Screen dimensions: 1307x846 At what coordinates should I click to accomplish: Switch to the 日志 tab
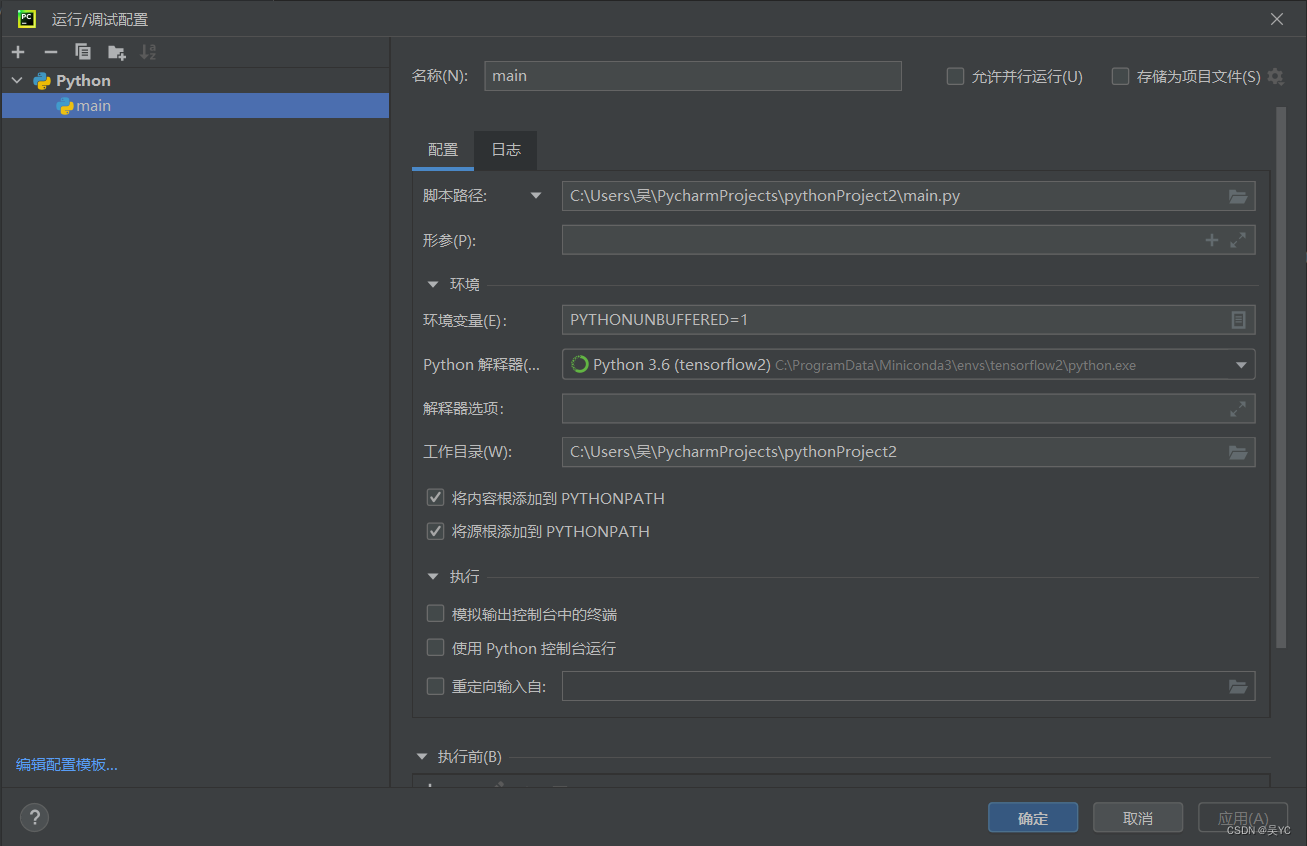[x=506, y=150]
